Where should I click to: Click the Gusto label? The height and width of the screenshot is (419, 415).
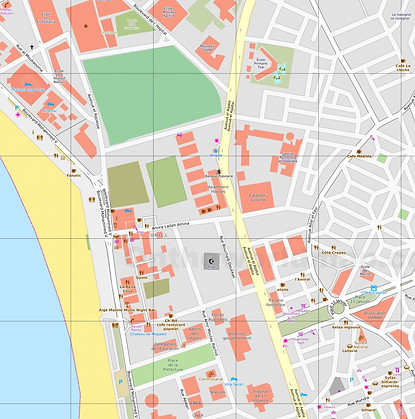click(141, 277)
